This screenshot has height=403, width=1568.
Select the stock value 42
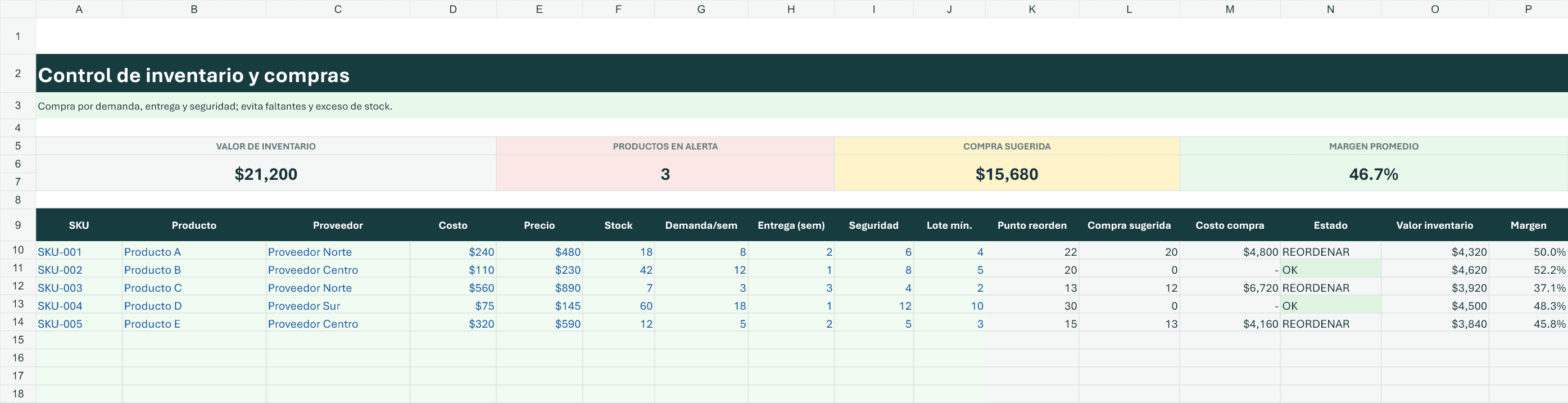pyautogui.click(x=618, y=270)
